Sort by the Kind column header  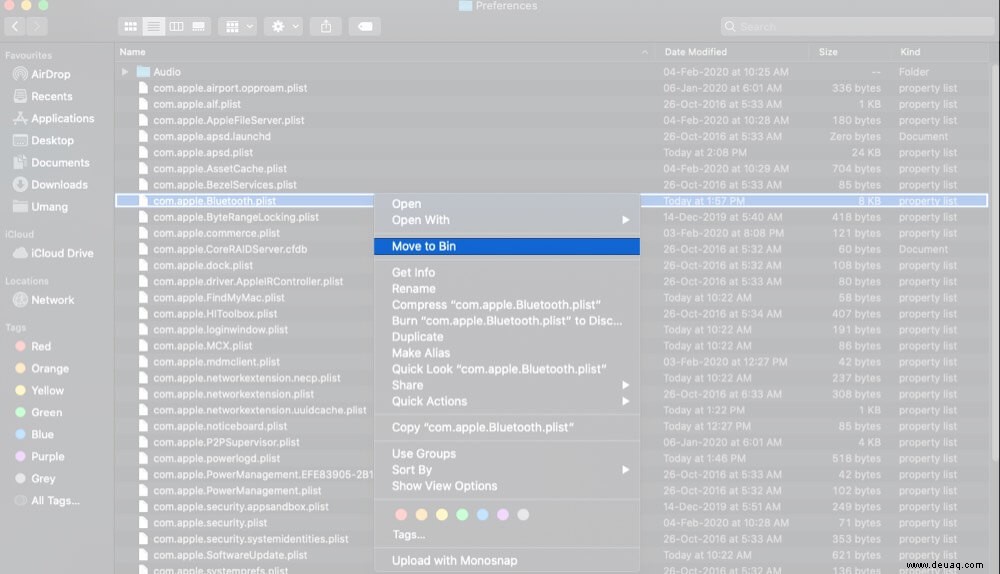click(910, 52)
